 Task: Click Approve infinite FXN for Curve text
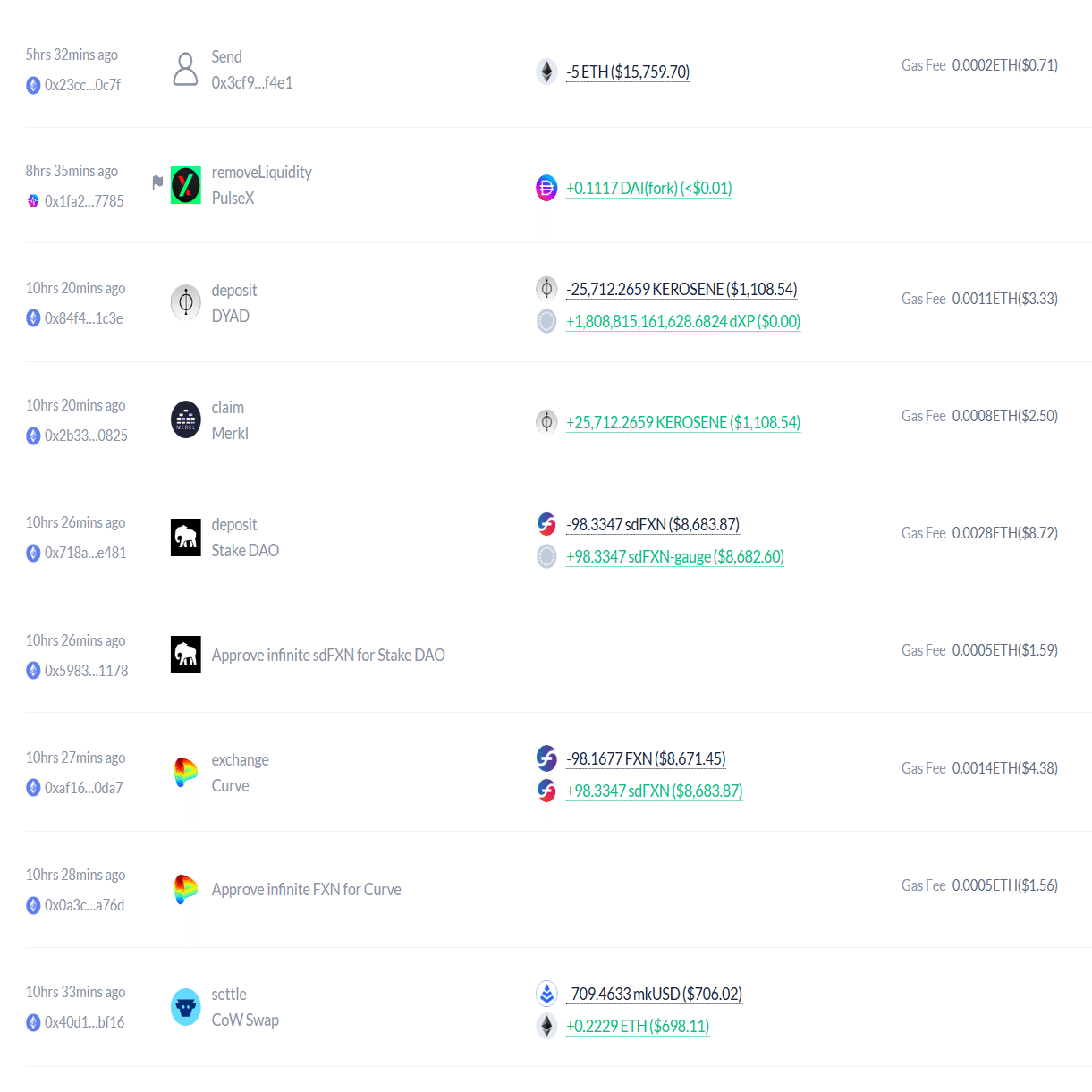[x=306, y=890]
